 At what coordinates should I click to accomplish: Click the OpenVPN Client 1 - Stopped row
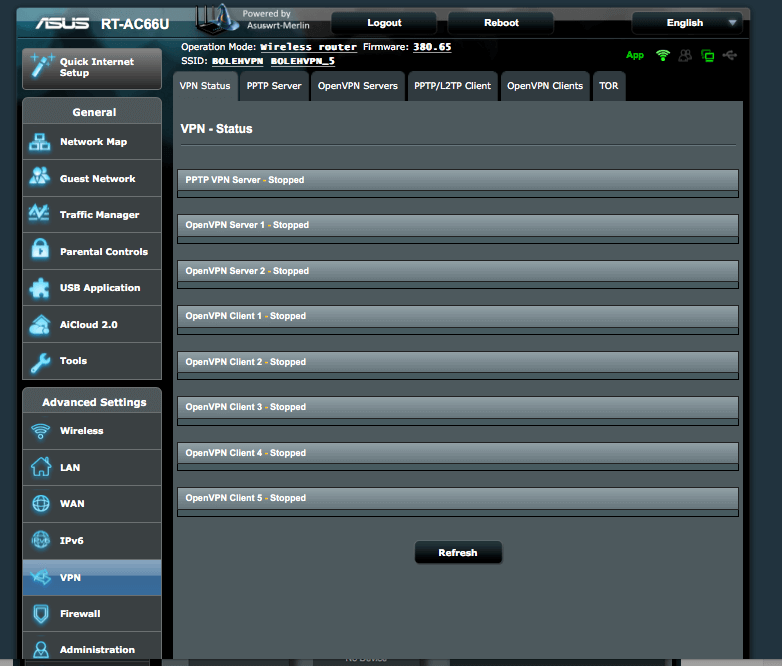(458, 316)
